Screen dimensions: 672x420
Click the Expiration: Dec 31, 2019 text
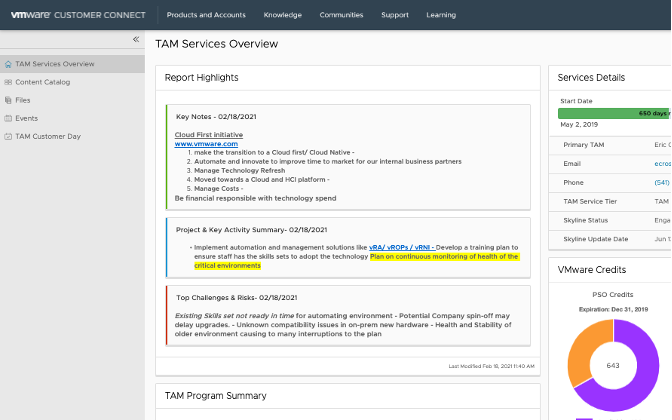(613, 309)
